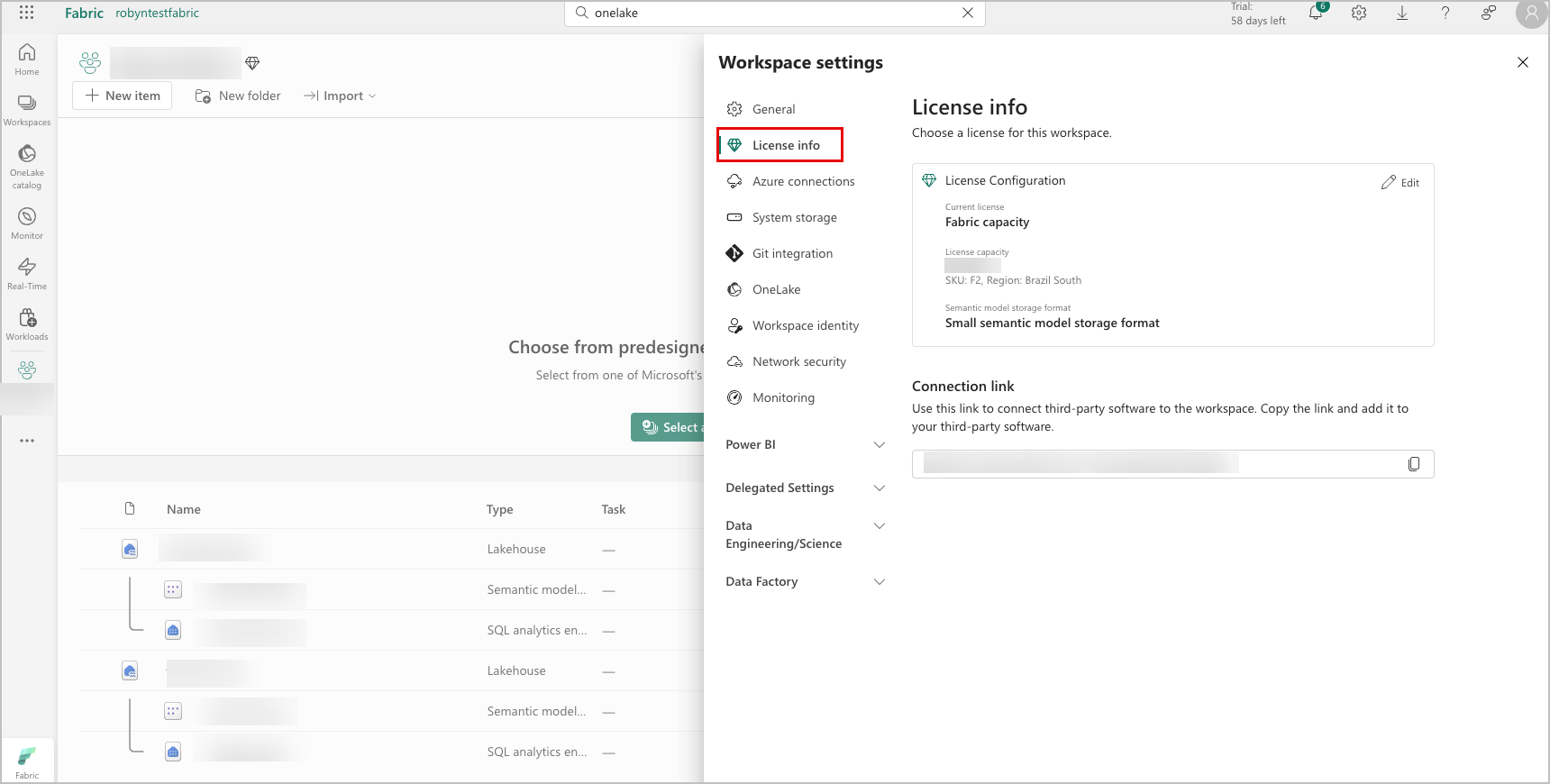Click the Task column header
Image resolution: width=1550 pixels, height=784 pixels.
614,509
